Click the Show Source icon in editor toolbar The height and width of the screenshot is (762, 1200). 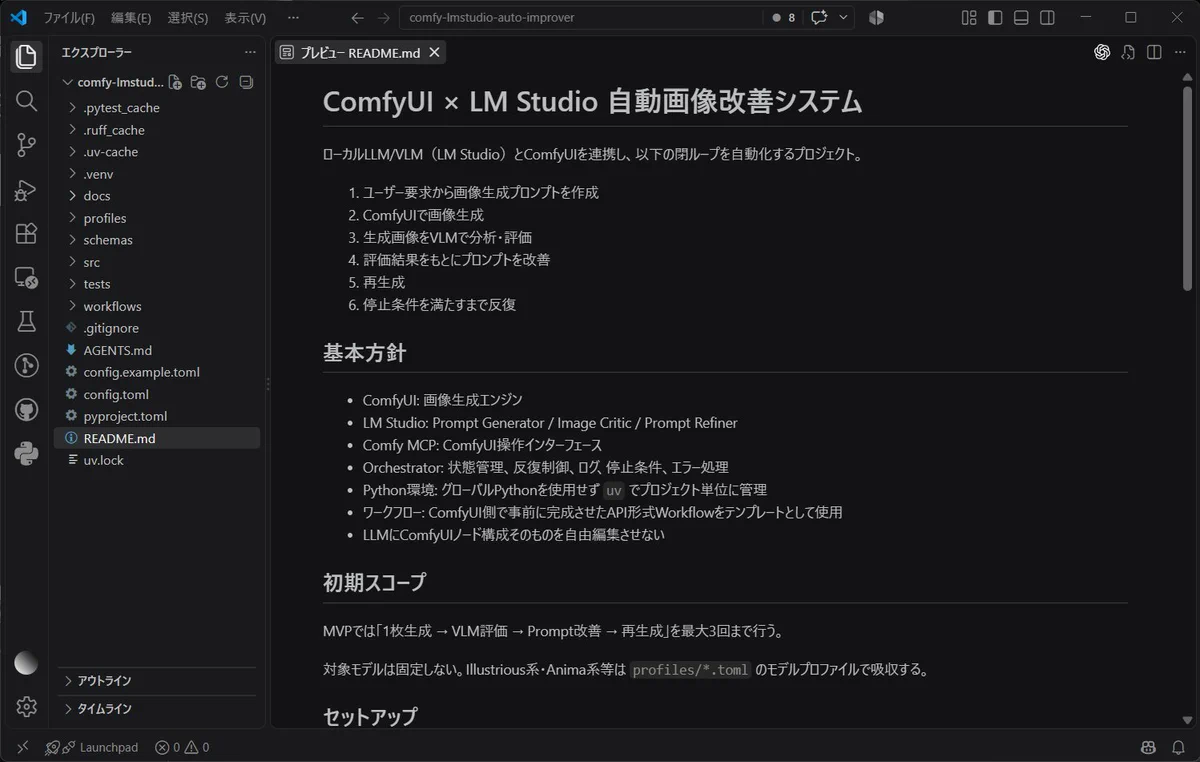pos(1128,53)
